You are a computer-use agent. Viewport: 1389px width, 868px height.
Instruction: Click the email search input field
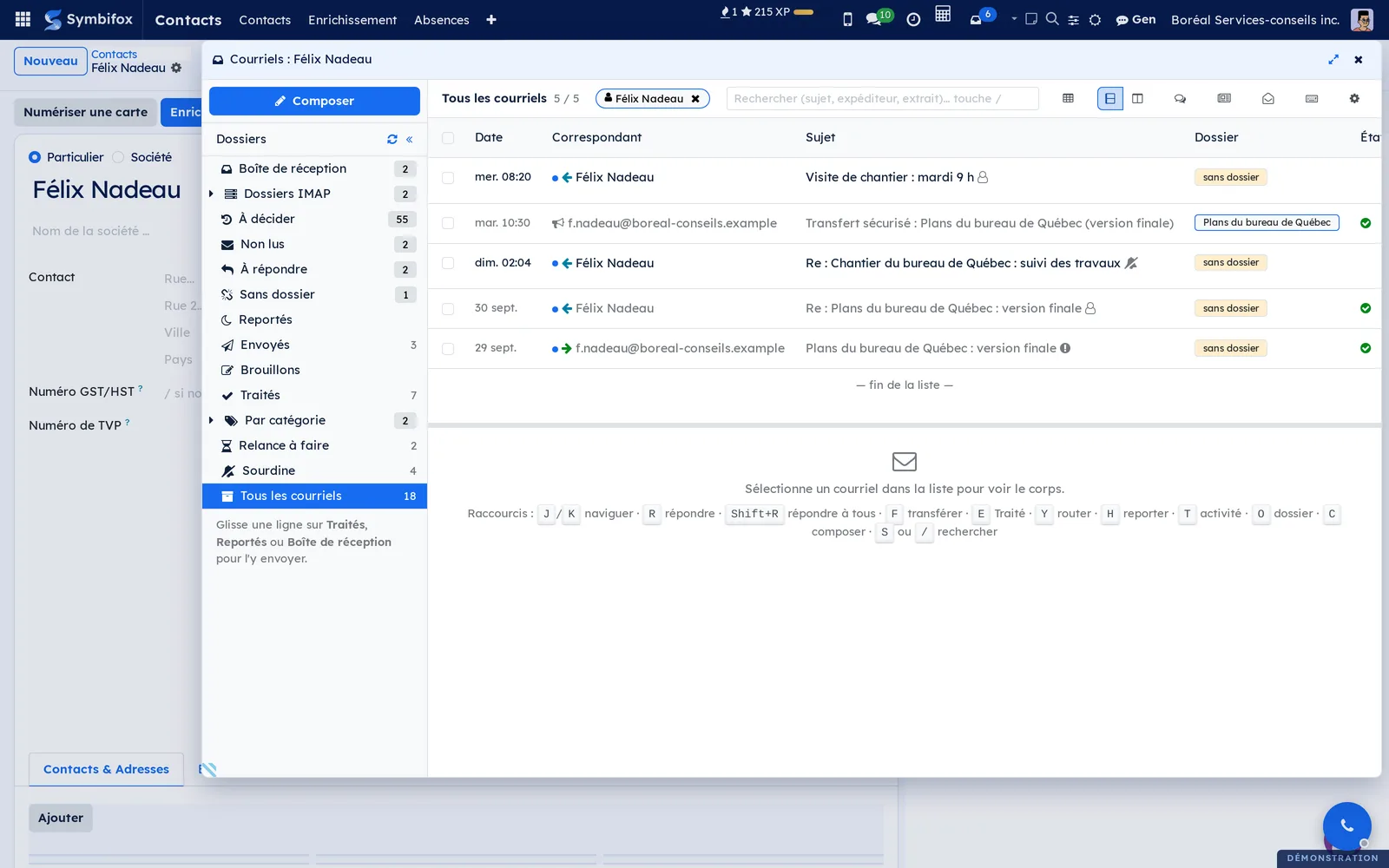[882, 98]
